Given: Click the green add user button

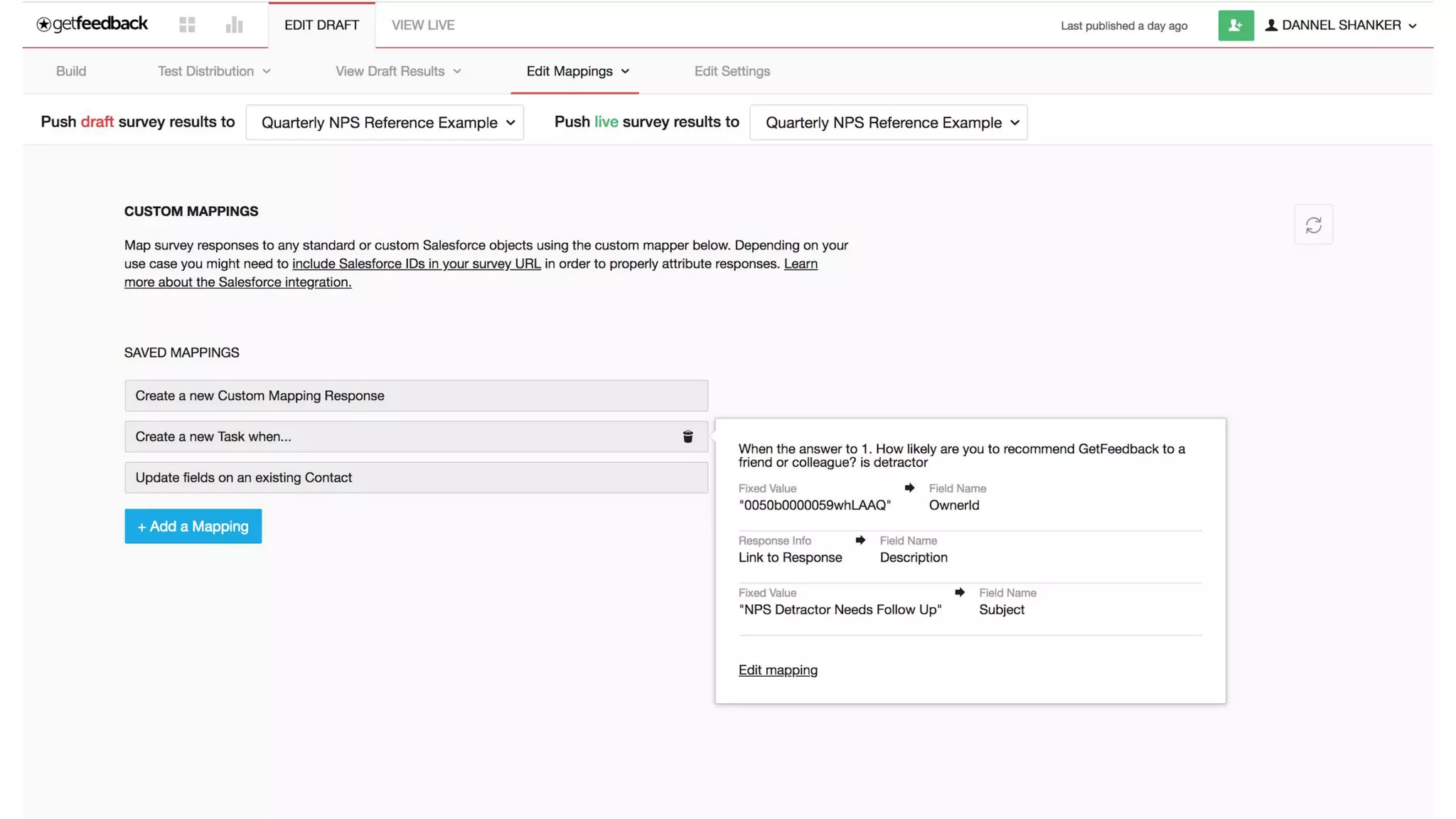Looking at the screenshot, I should [1236, 25].
